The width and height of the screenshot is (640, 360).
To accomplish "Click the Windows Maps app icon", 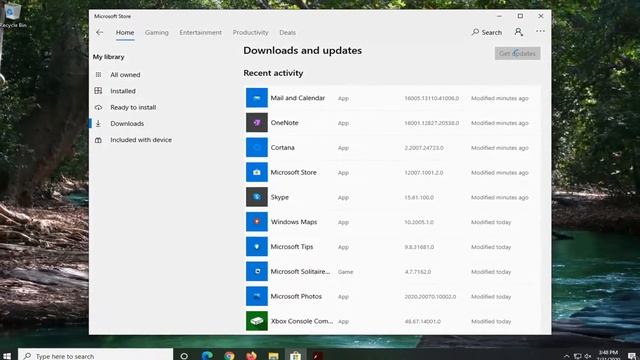I will point(257,222).
